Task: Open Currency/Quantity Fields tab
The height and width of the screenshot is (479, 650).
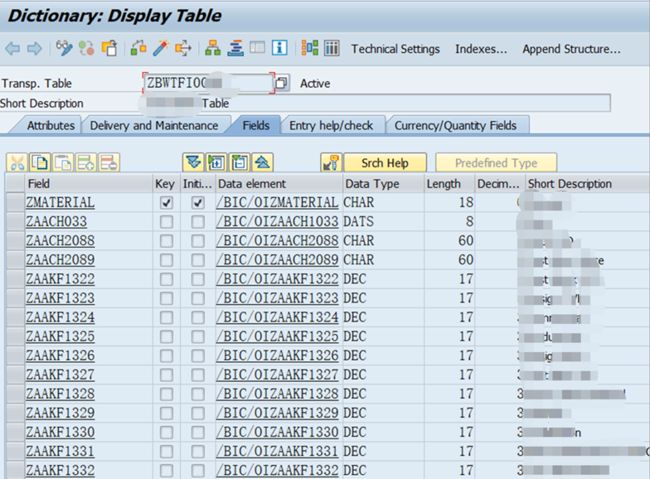Action: point(455,125)
